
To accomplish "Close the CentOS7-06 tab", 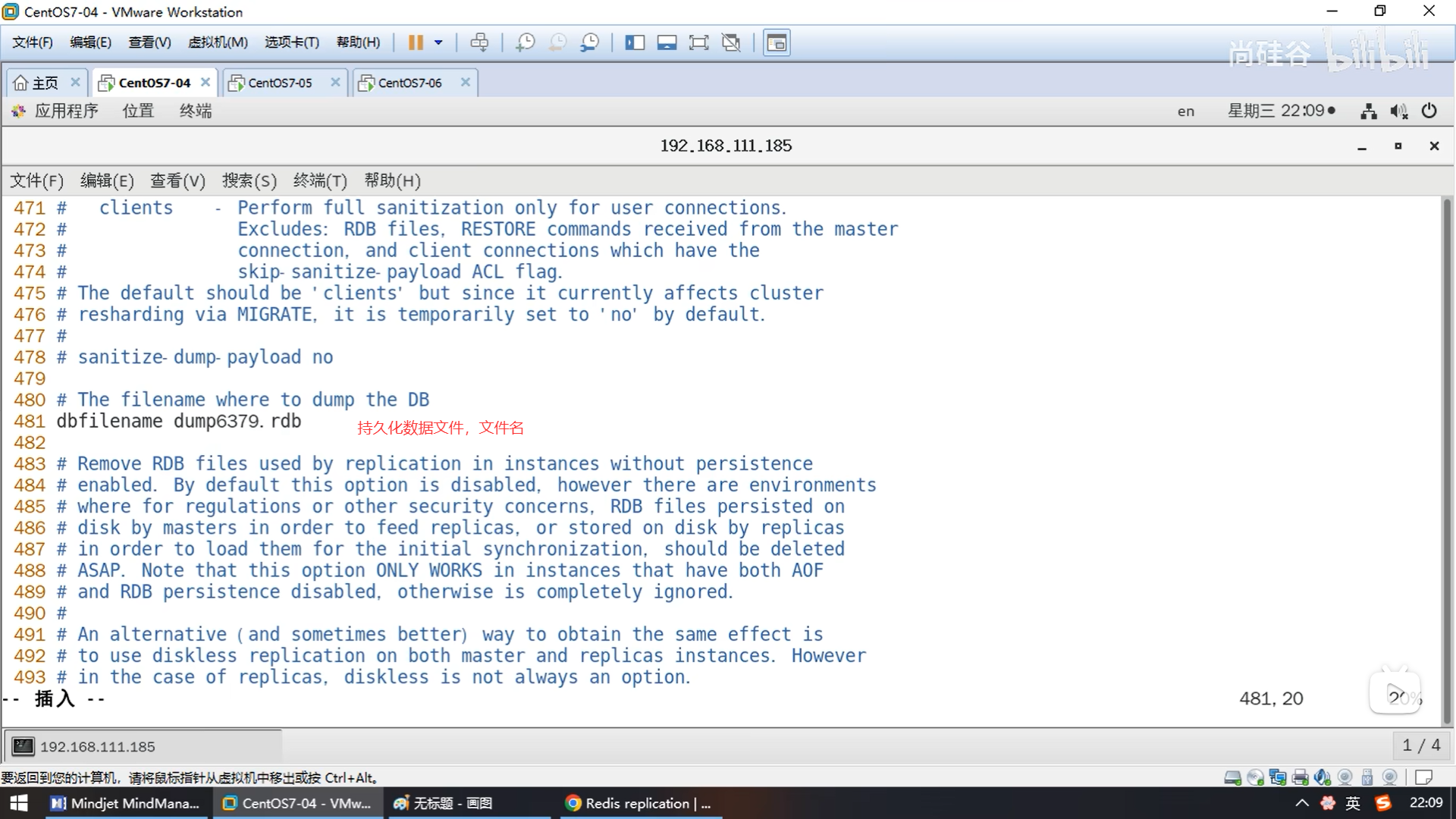I will coord(466,82).
